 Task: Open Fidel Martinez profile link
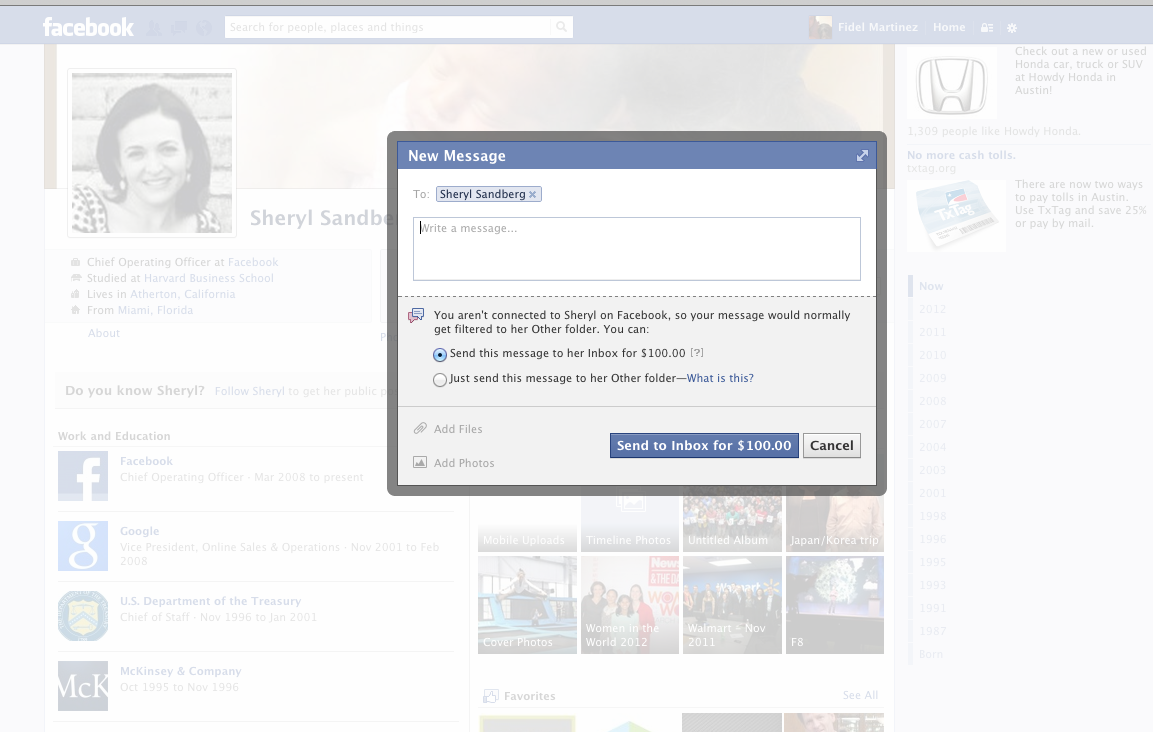click(x=878, y=27)
